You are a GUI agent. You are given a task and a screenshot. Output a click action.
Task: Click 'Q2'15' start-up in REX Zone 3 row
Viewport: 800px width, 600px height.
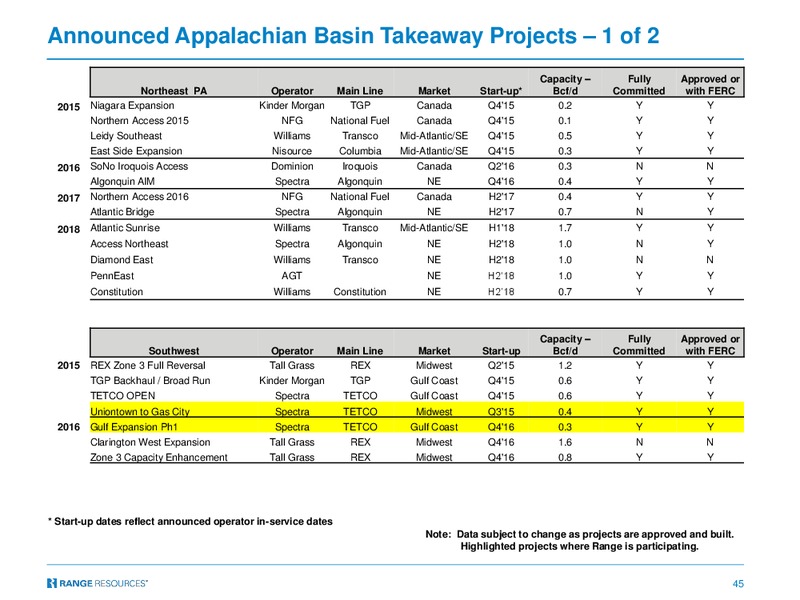click(x=501, y=366)
